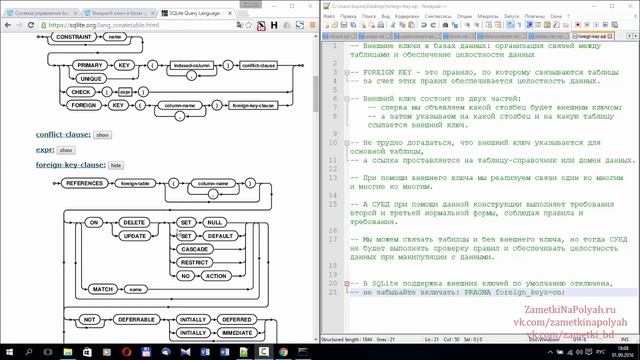Screen dimensions: 640x360
Task: Click the red and white extension icon
Action: click(261, 25)
